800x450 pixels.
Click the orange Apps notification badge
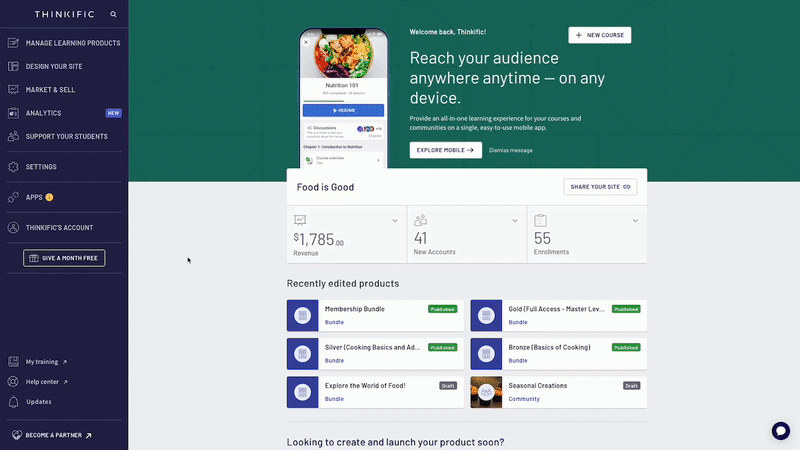point(49,197)
